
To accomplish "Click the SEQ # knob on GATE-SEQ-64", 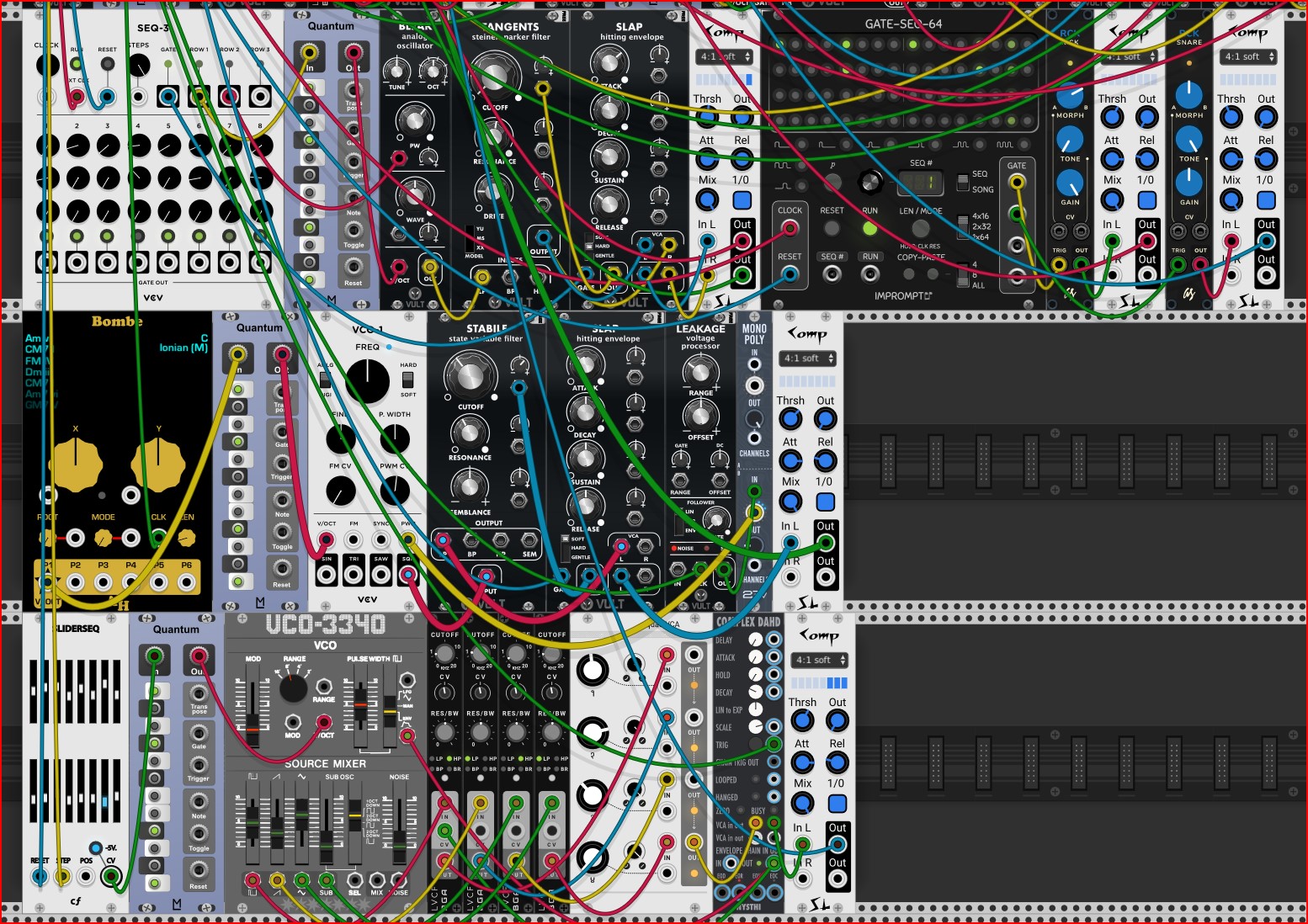I will point(870,182).
